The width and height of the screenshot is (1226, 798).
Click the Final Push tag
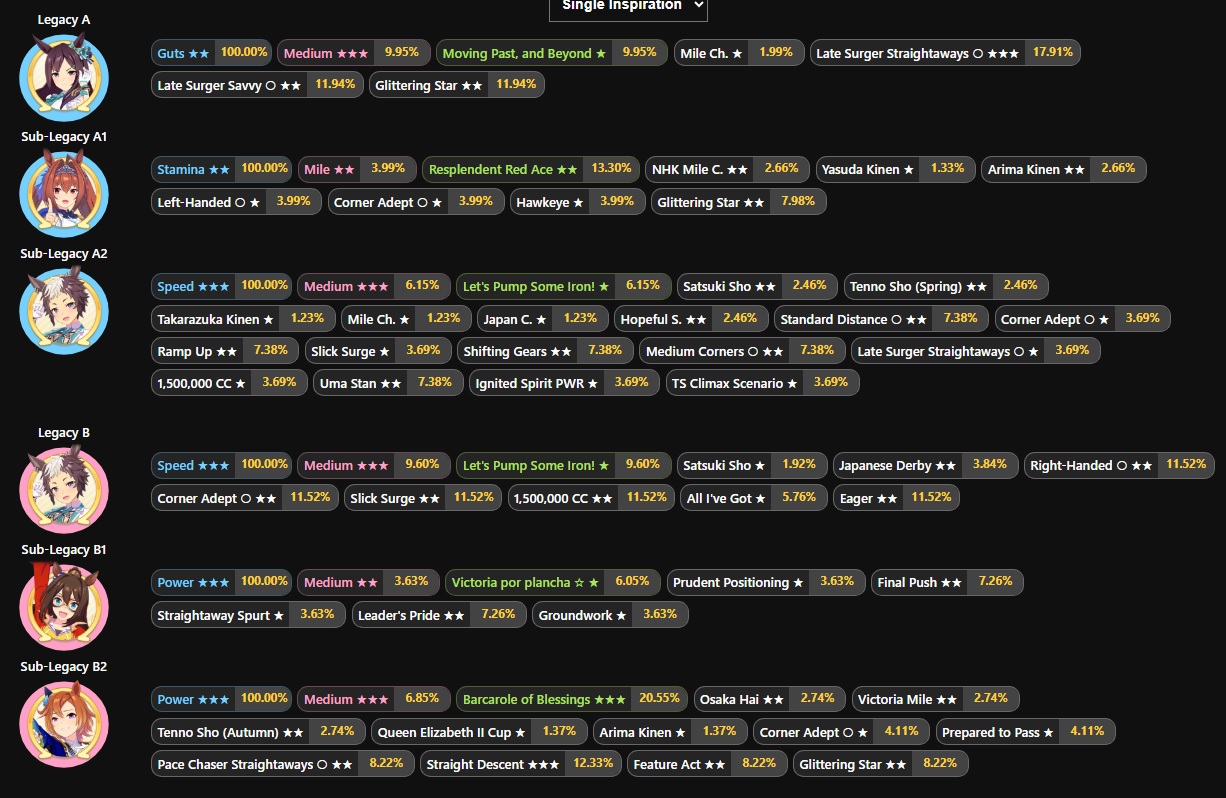tap(947, 581)
